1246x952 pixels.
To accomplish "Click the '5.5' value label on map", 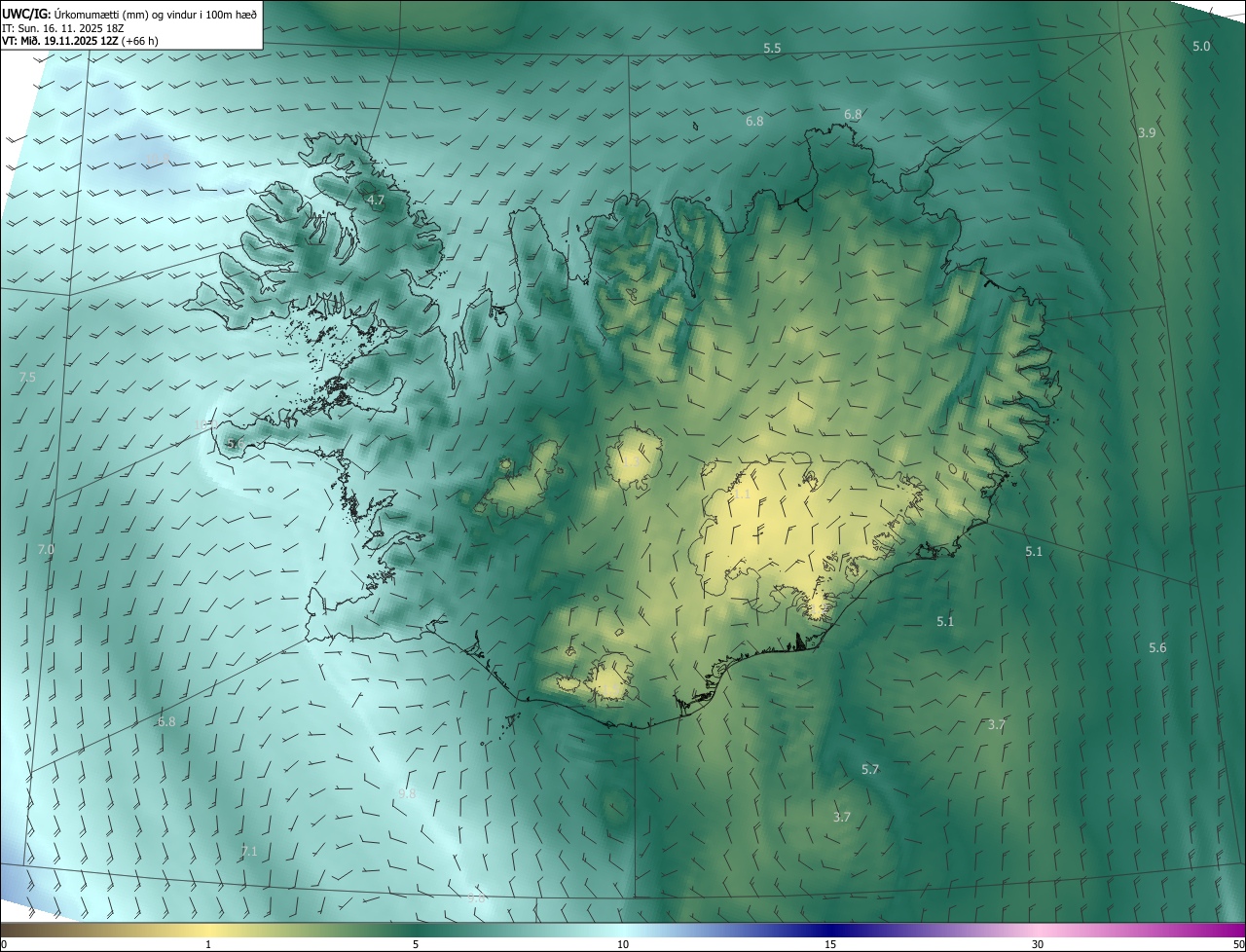I will (x=772, y=48).
